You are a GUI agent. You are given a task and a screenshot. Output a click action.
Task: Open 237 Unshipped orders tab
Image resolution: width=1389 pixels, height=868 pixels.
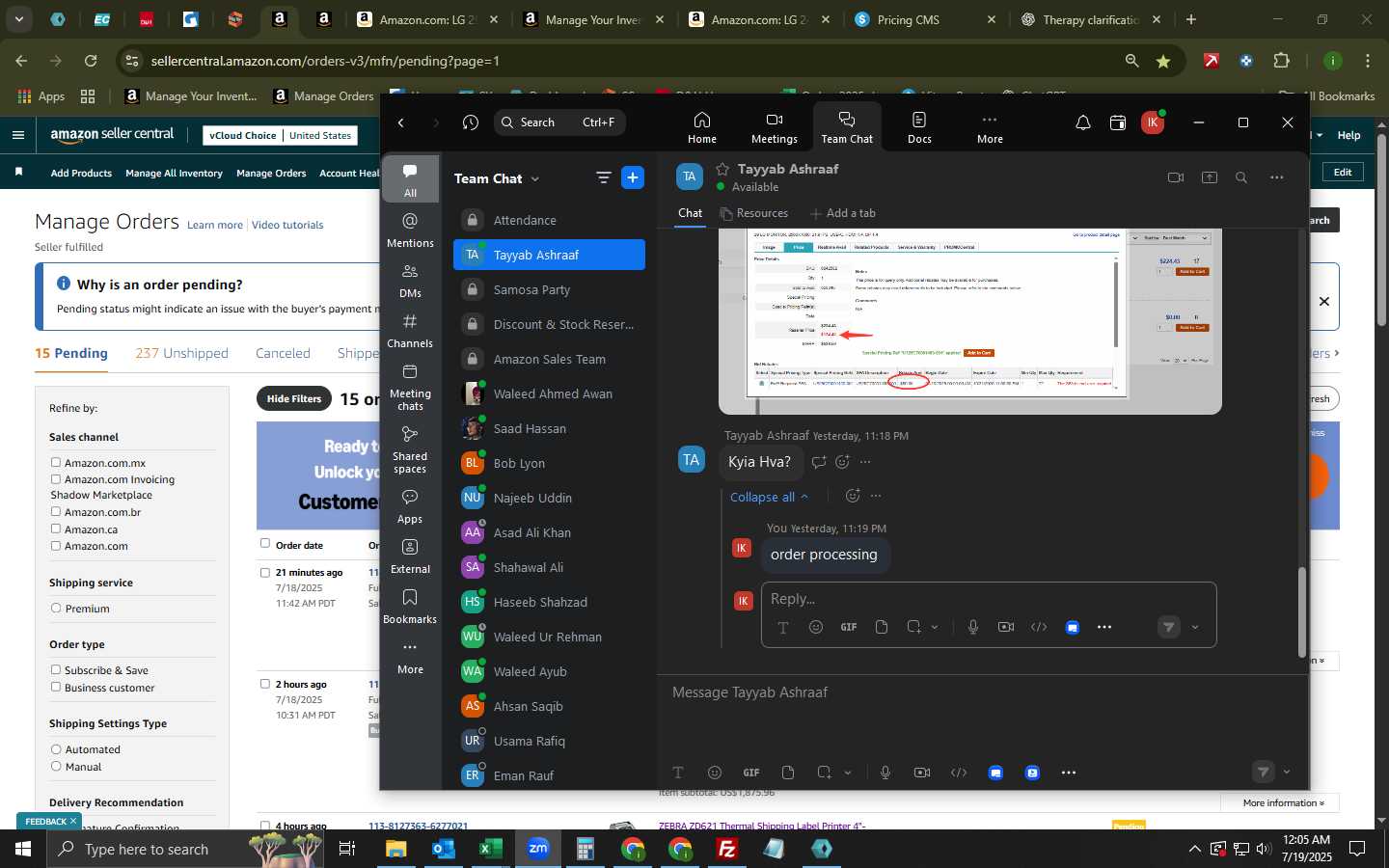point(181,353)
